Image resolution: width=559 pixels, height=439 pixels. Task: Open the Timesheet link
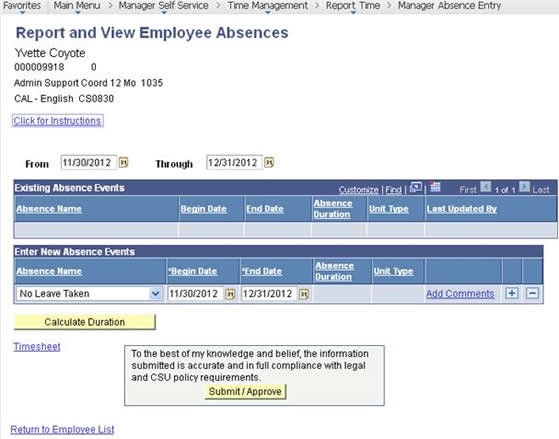pyautogui.click(x=37, y=347)
